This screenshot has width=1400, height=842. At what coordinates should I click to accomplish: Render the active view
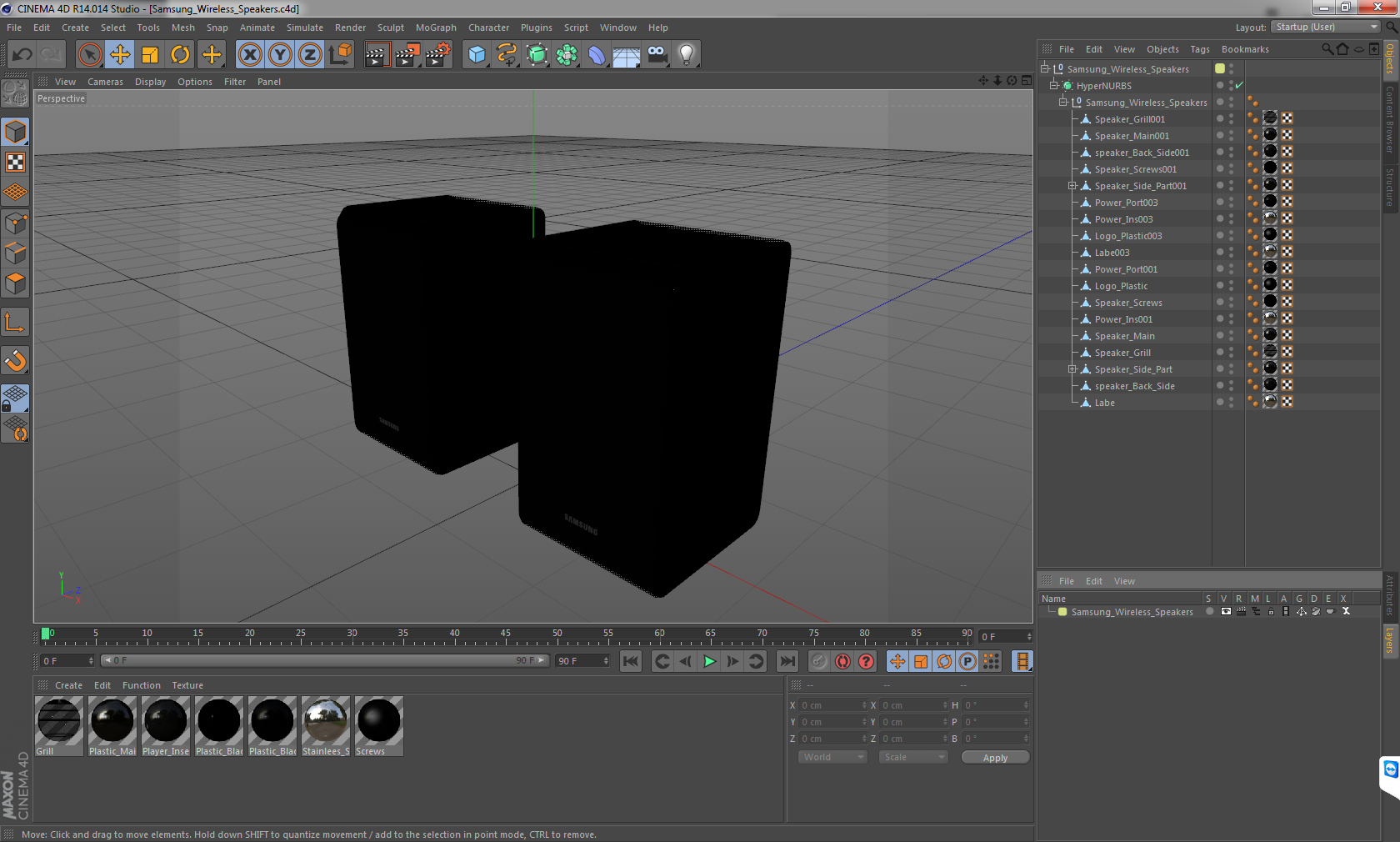377,55
